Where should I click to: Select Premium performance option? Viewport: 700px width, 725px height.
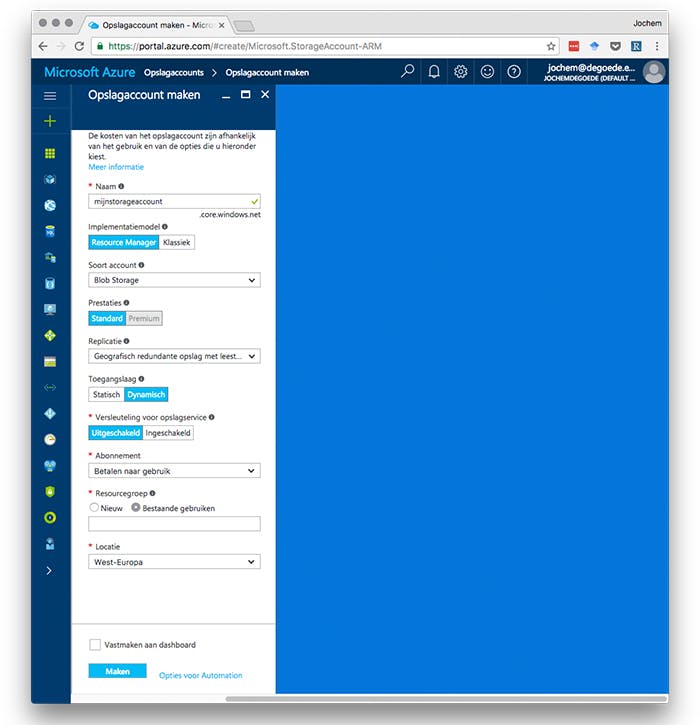144,318
